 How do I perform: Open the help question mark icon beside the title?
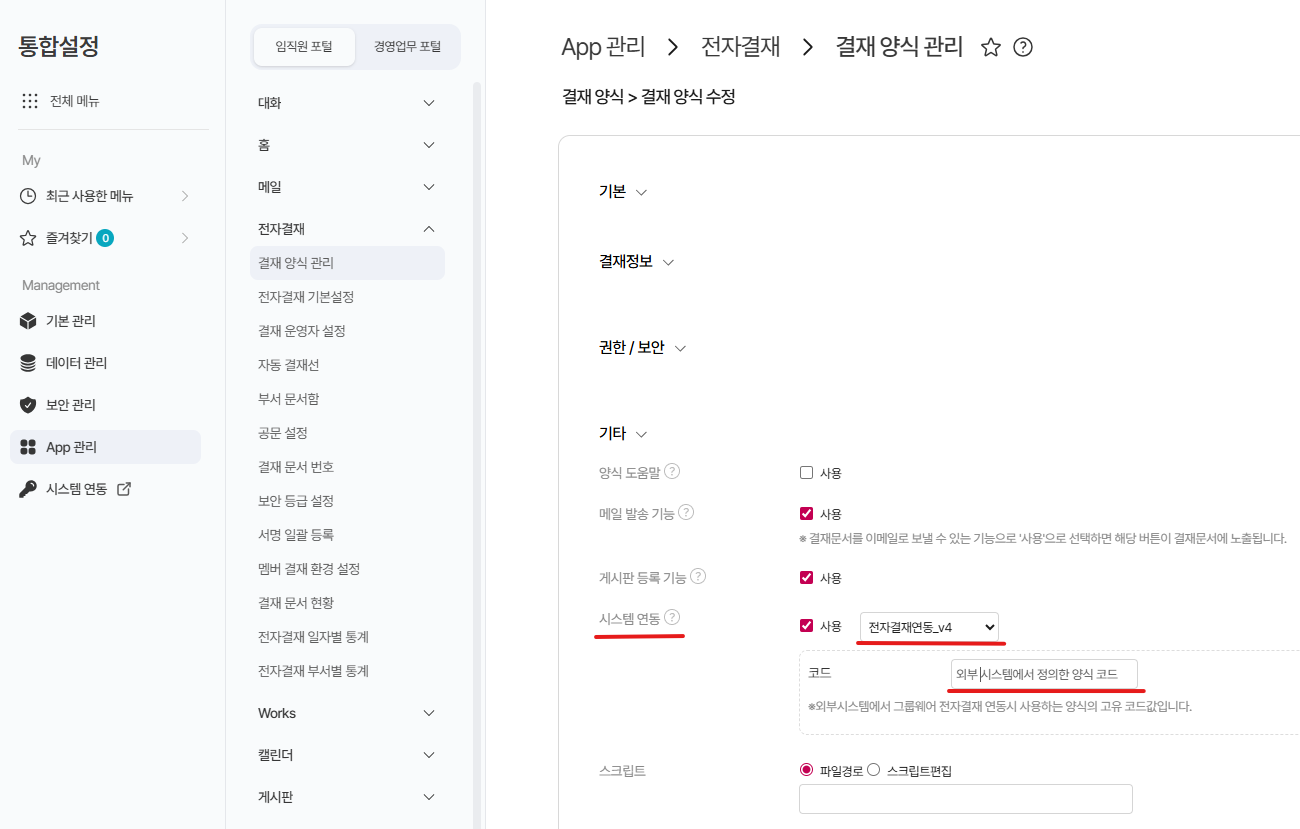click(x=1022, y=47)
